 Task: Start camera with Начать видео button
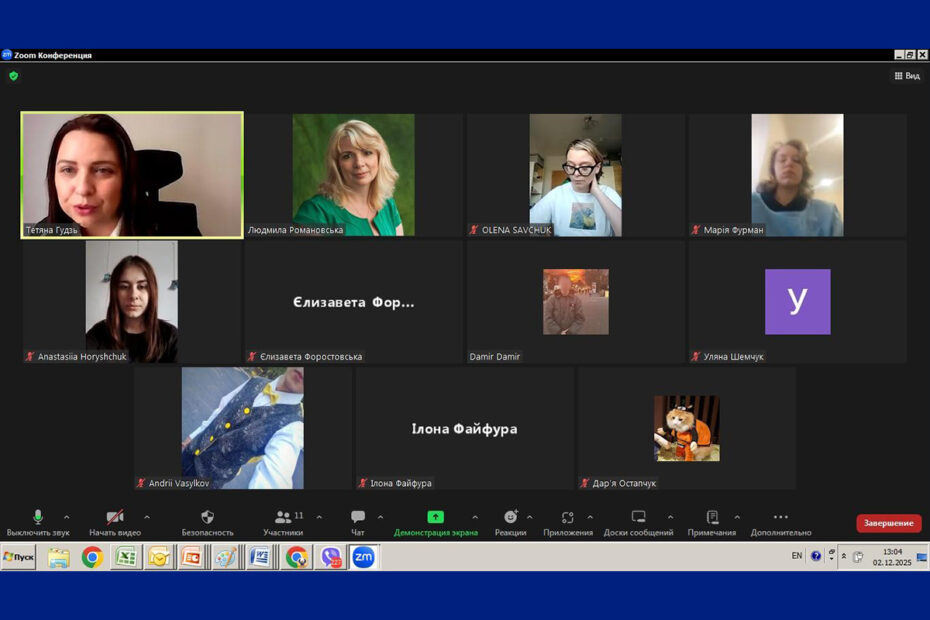[115, 518]
